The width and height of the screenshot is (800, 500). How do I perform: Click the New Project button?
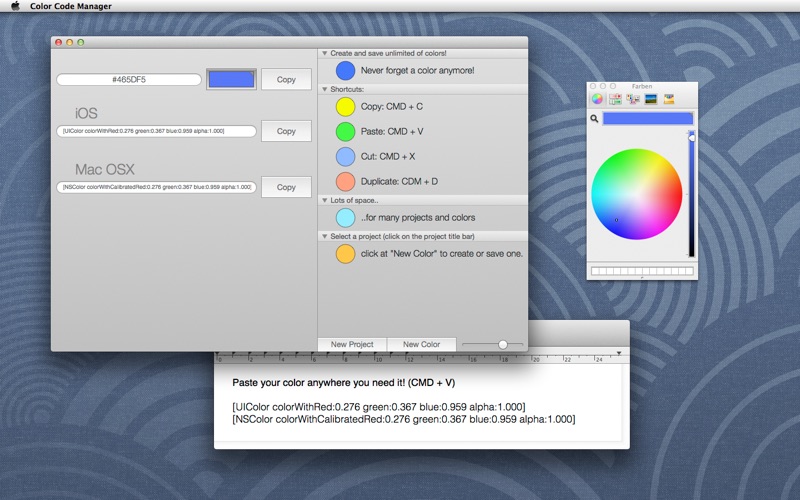pyautogui.click(x=352, y=344)
